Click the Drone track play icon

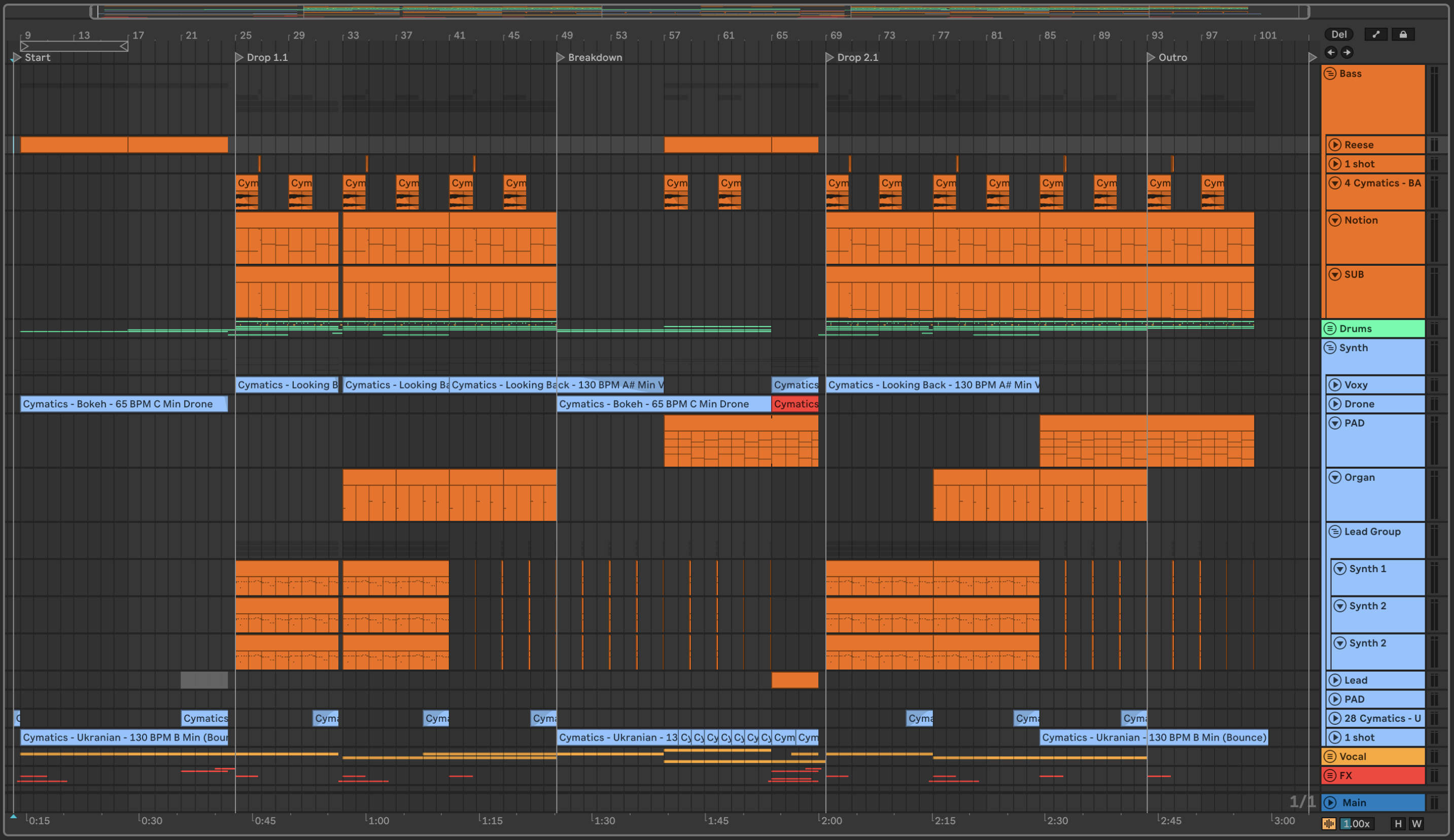pyautogui.click(x=1335, y=404)
